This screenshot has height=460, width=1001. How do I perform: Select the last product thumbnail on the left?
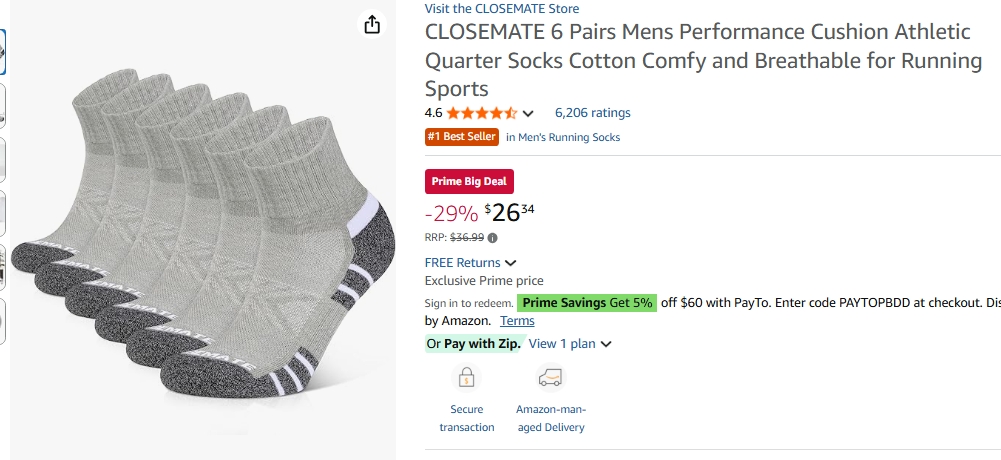point(3,322)
